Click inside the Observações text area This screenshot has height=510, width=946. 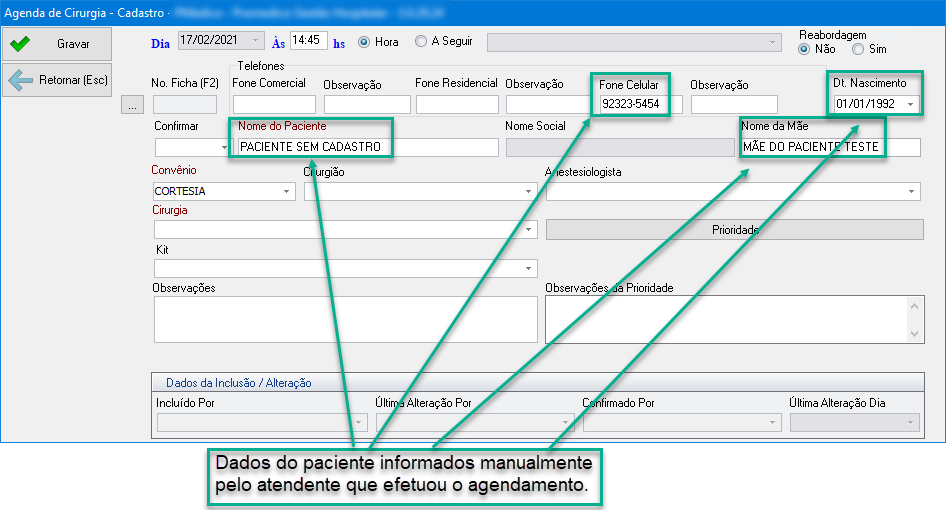(345, 319)
